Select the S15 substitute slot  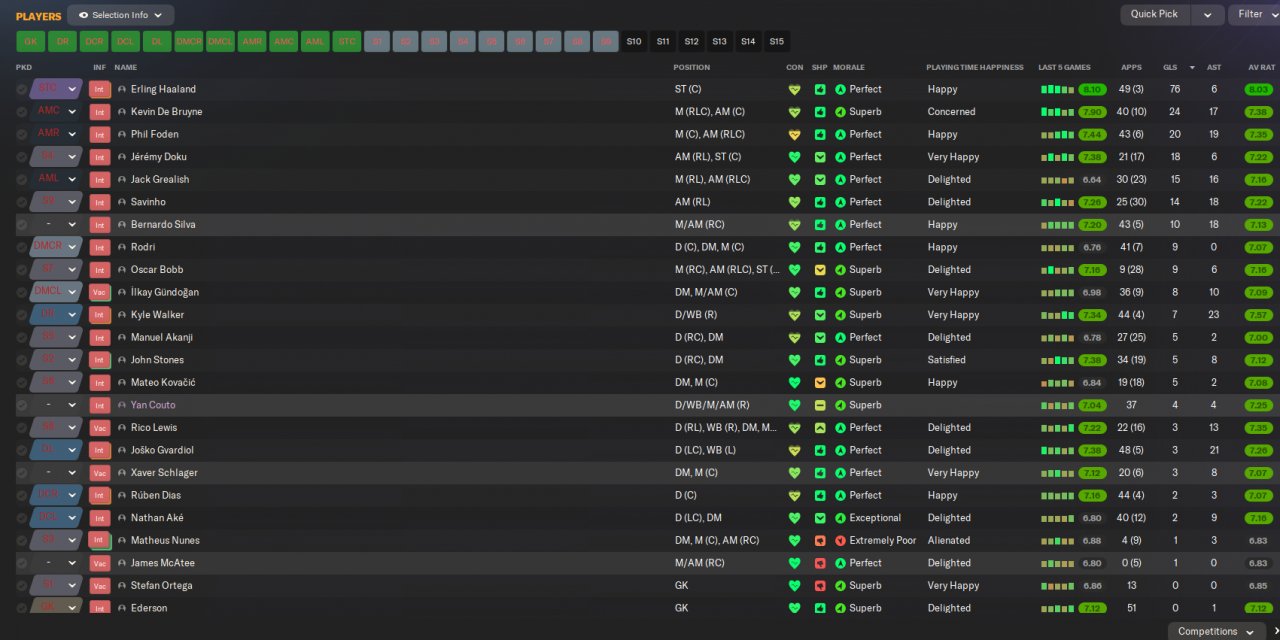[777, 41]
